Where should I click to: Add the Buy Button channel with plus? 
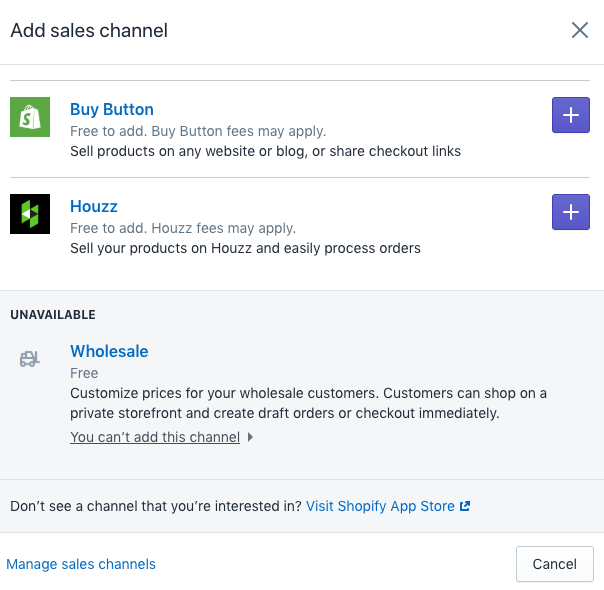(x=570, y=116)
